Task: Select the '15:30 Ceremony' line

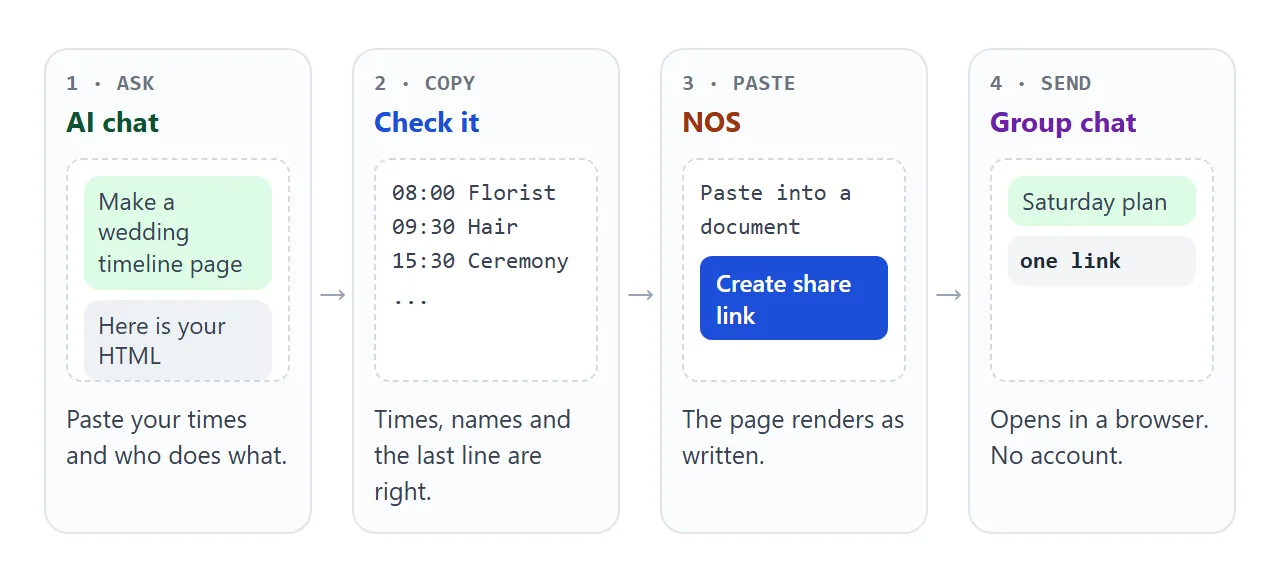Action: 480,261
